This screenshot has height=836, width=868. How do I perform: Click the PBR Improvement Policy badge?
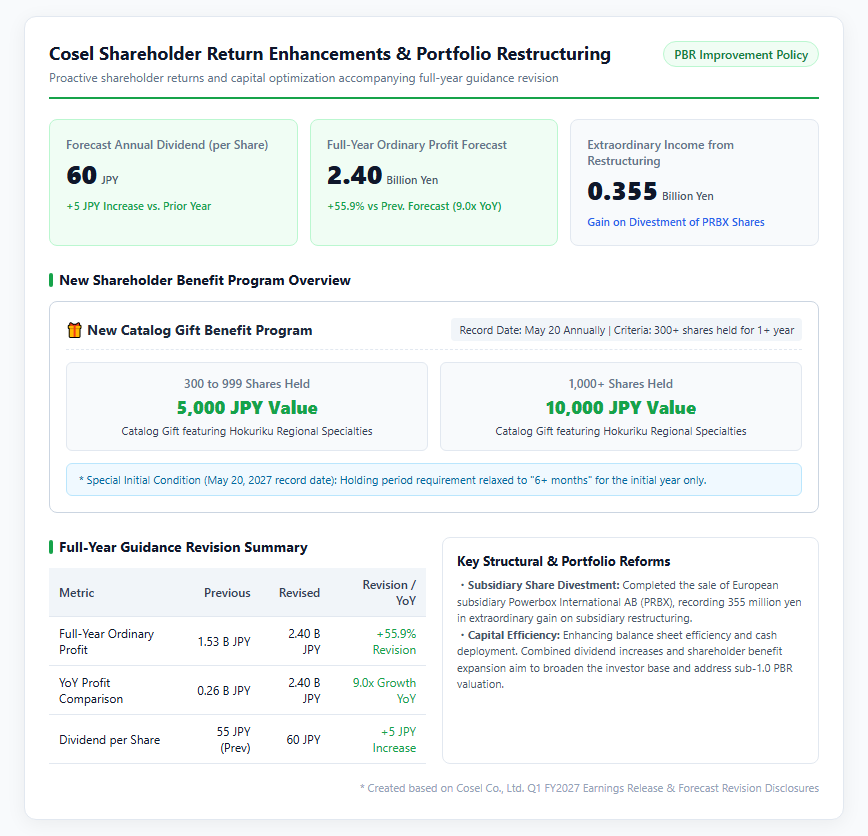741,55
